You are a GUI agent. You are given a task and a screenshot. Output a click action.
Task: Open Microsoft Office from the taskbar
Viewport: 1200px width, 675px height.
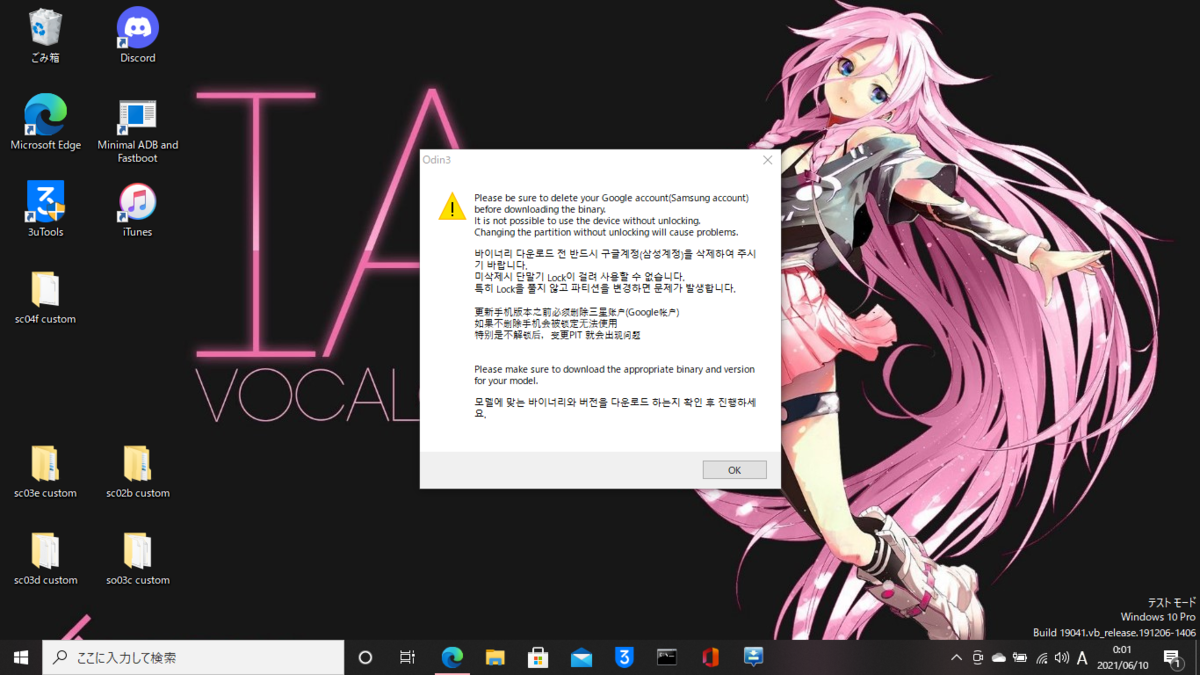coord(710,657)
